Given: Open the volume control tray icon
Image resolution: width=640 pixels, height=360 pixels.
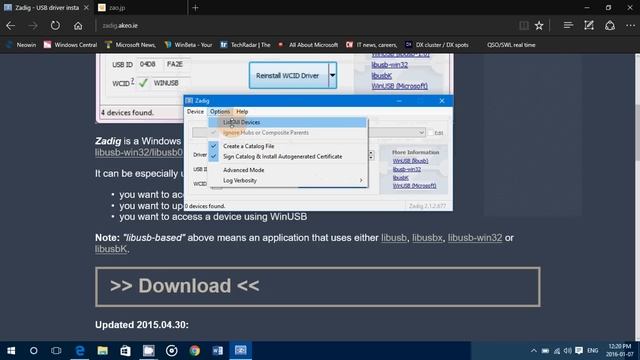Looking at the screenshot, I should 568,351.
